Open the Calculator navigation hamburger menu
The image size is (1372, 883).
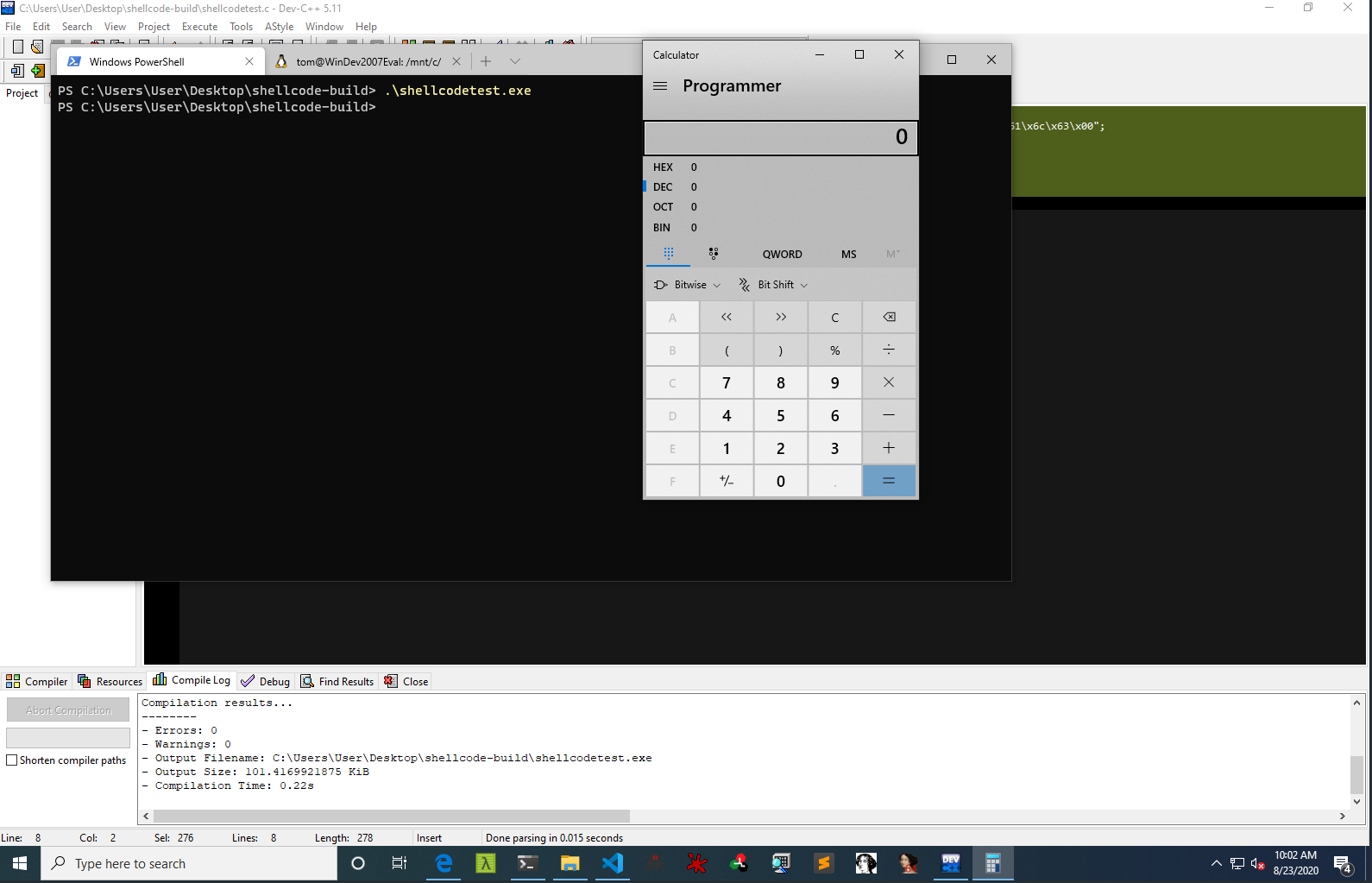point(660,85)
